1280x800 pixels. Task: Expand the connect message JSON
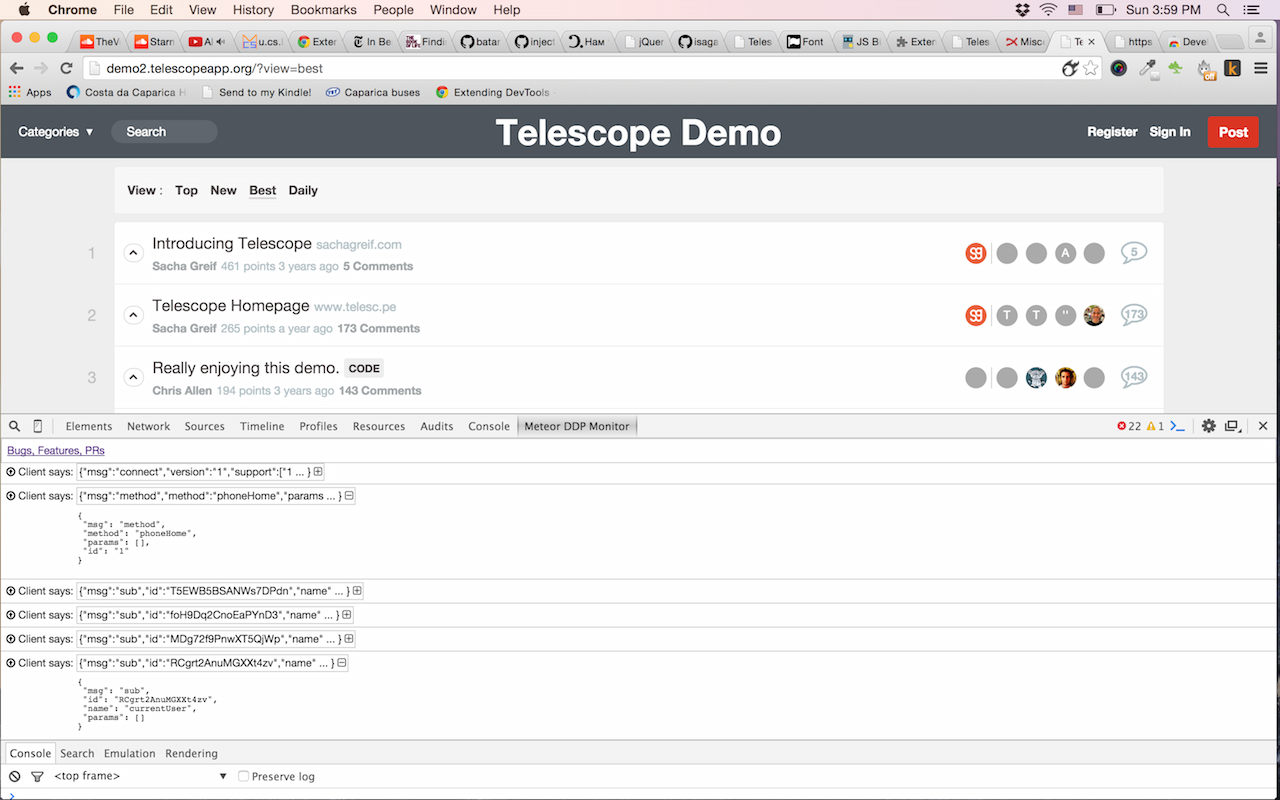tap(318, 472)
